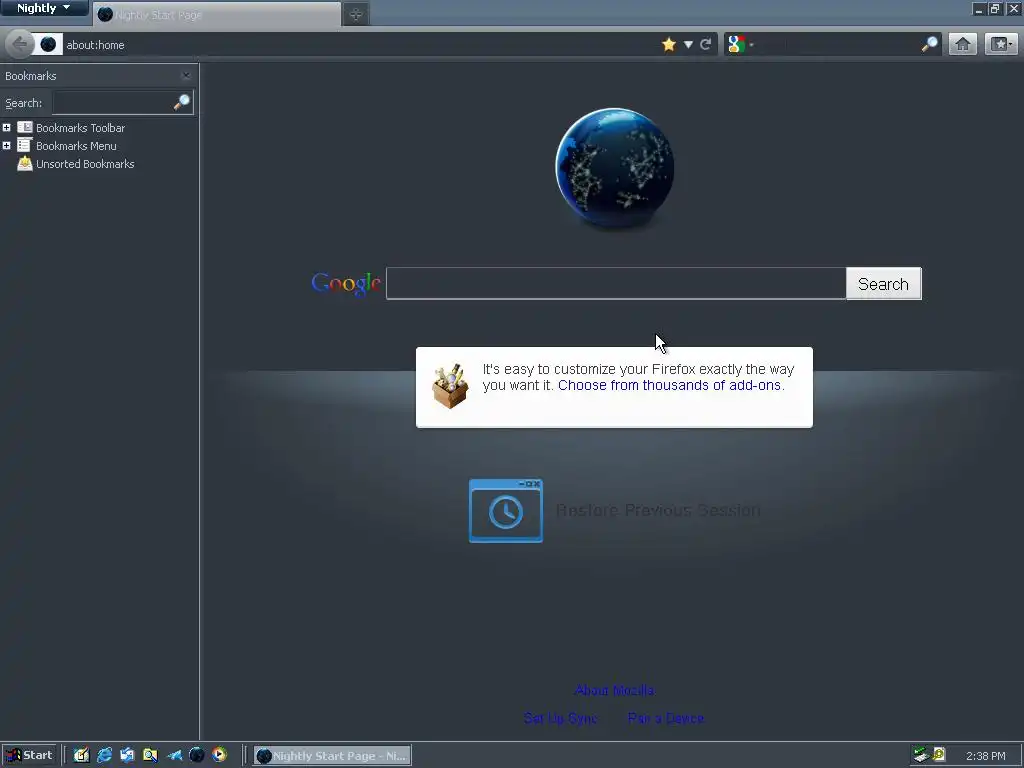Open the About Mozilla link
Viewport: 1024px width, 768px height.
click(x=615, y=690)
